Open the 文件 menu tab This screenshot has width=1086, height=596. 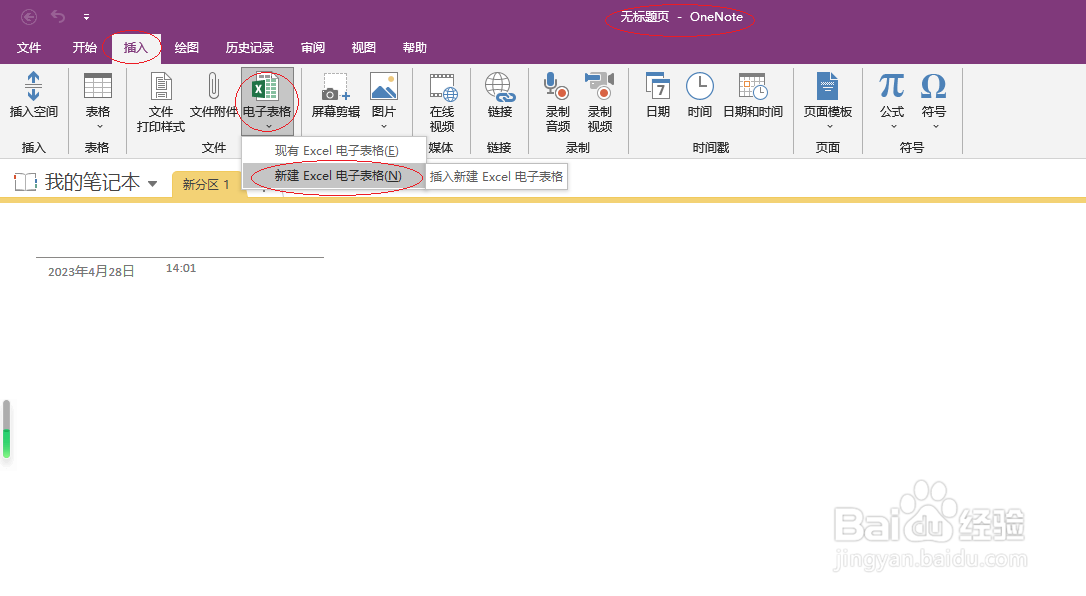click(28, 48)
